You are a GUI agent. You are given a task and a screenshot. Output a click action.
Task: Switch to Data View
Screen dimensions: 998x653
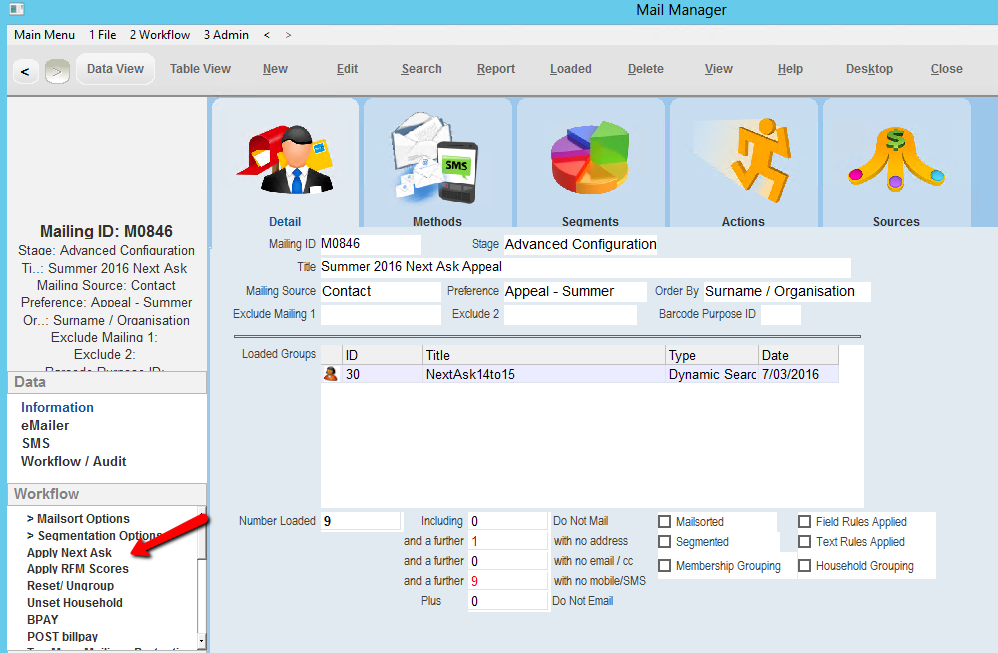click(115, 69)
